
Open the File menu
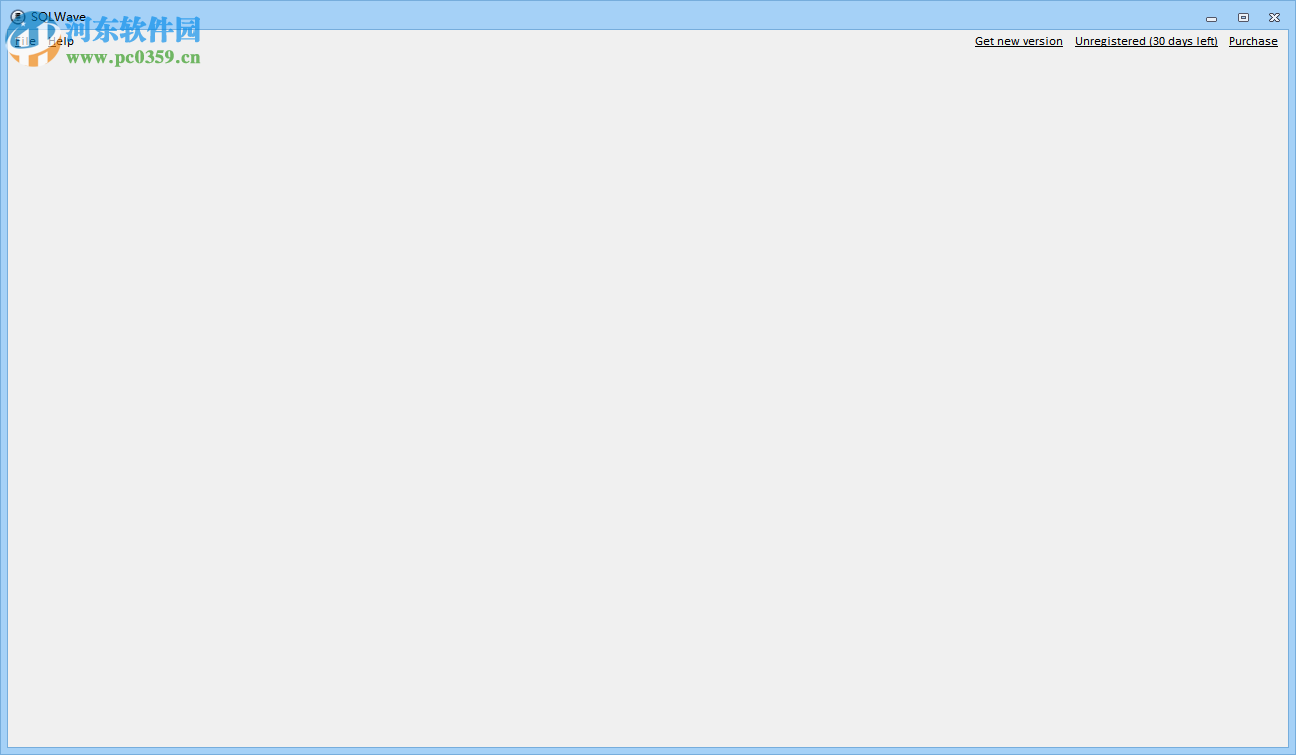(25, 41)
